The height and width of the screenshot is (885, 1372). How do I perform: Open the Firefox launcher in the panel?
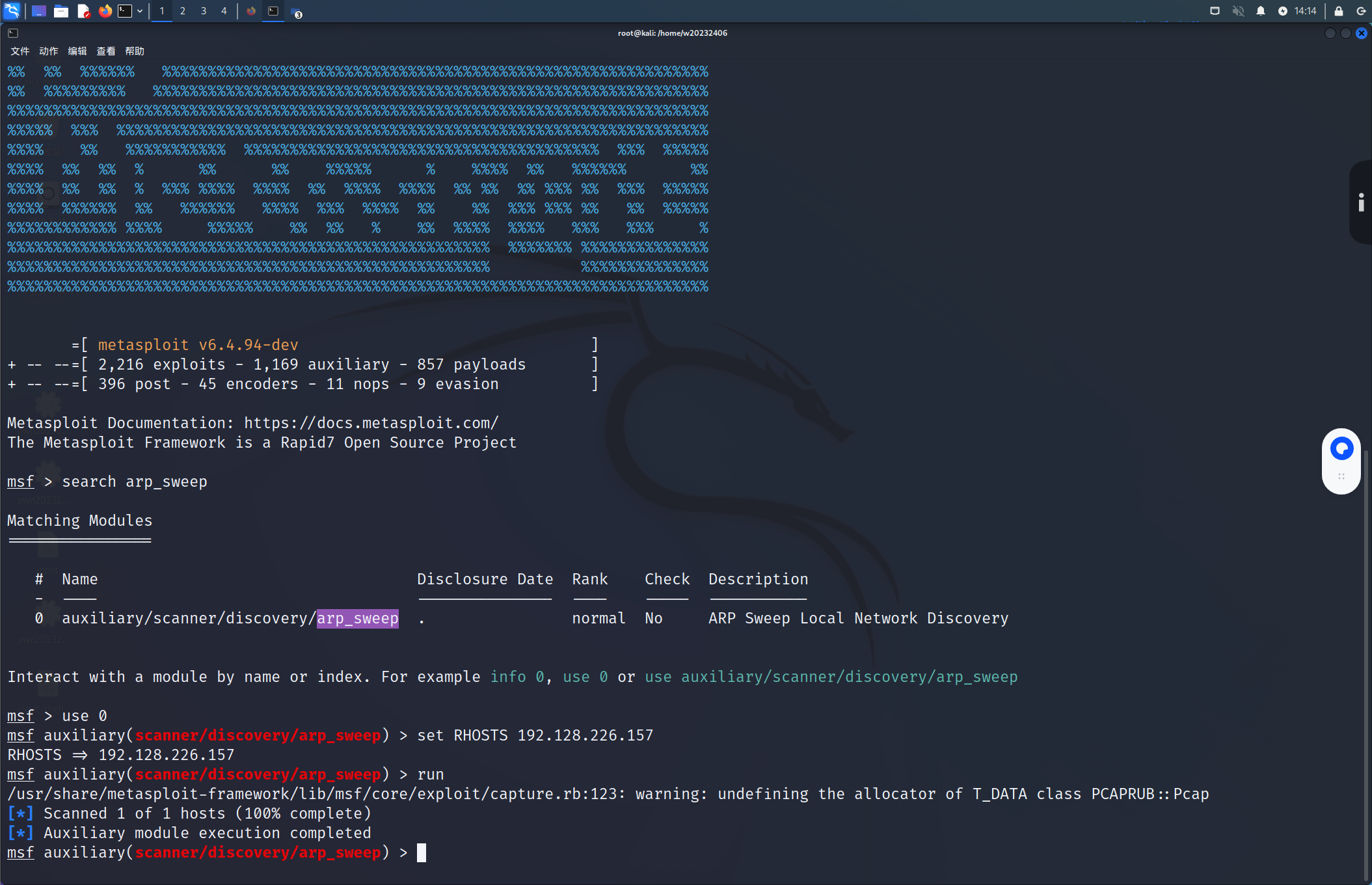105,11
